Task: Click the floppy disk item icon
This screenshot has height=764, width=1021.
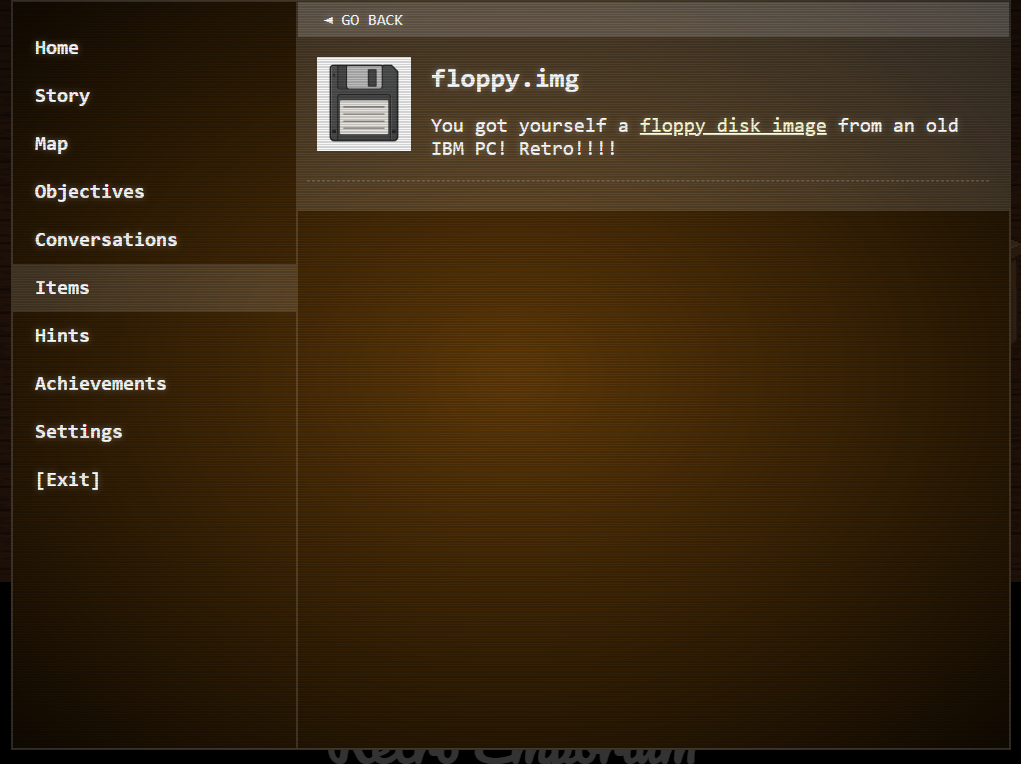Action: (363, 104)
